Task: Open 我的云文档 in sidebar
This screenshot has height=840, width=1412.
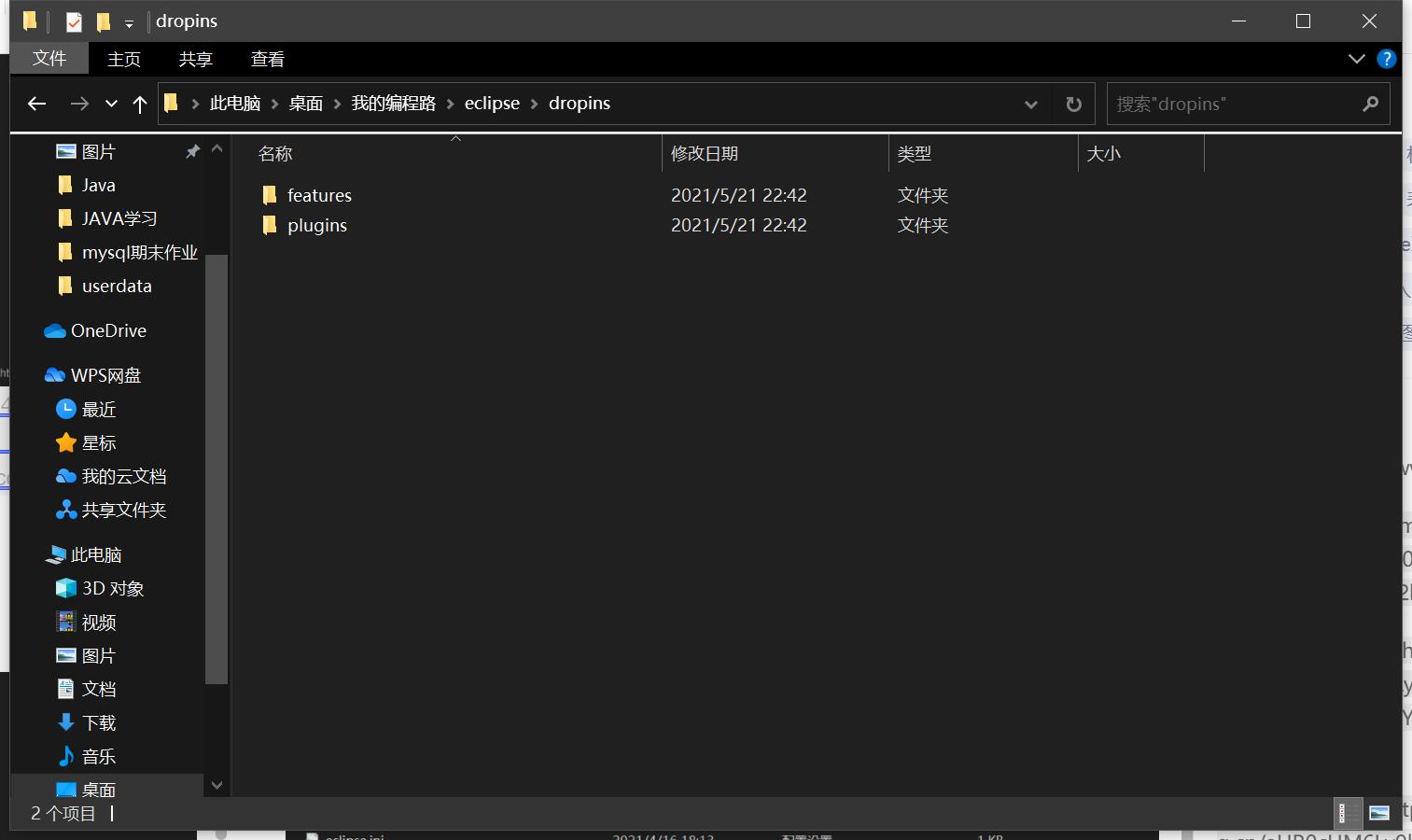Action: click(123, 476)
